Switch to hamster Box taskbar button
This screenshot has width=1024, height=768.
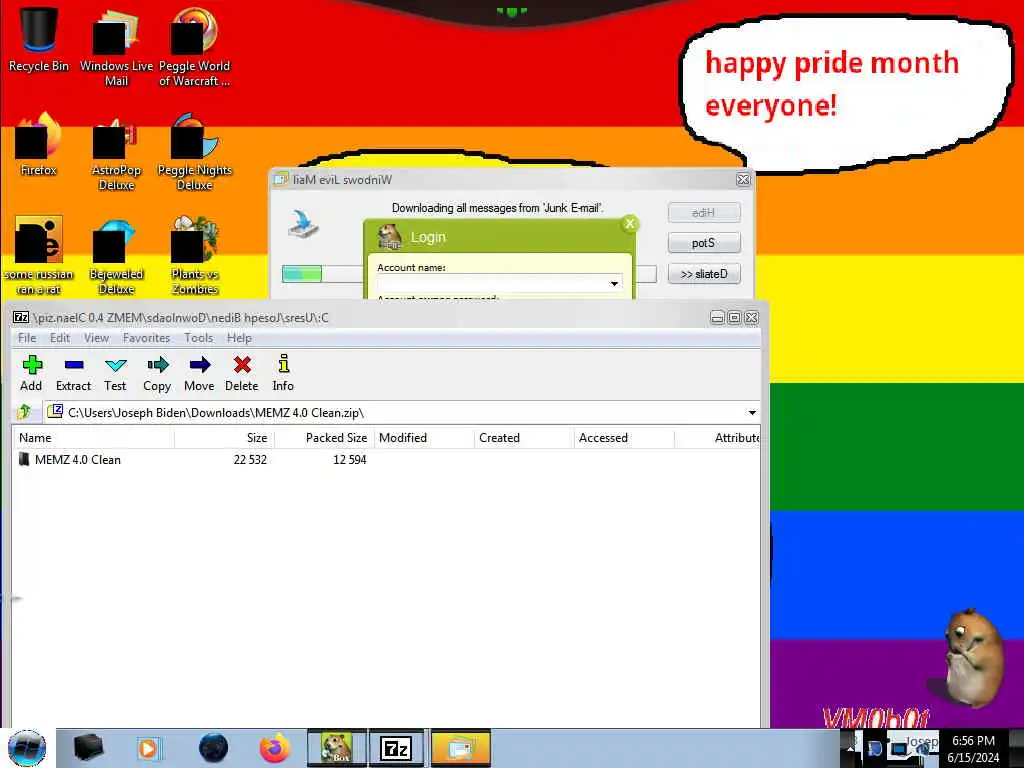coord(337,748)
